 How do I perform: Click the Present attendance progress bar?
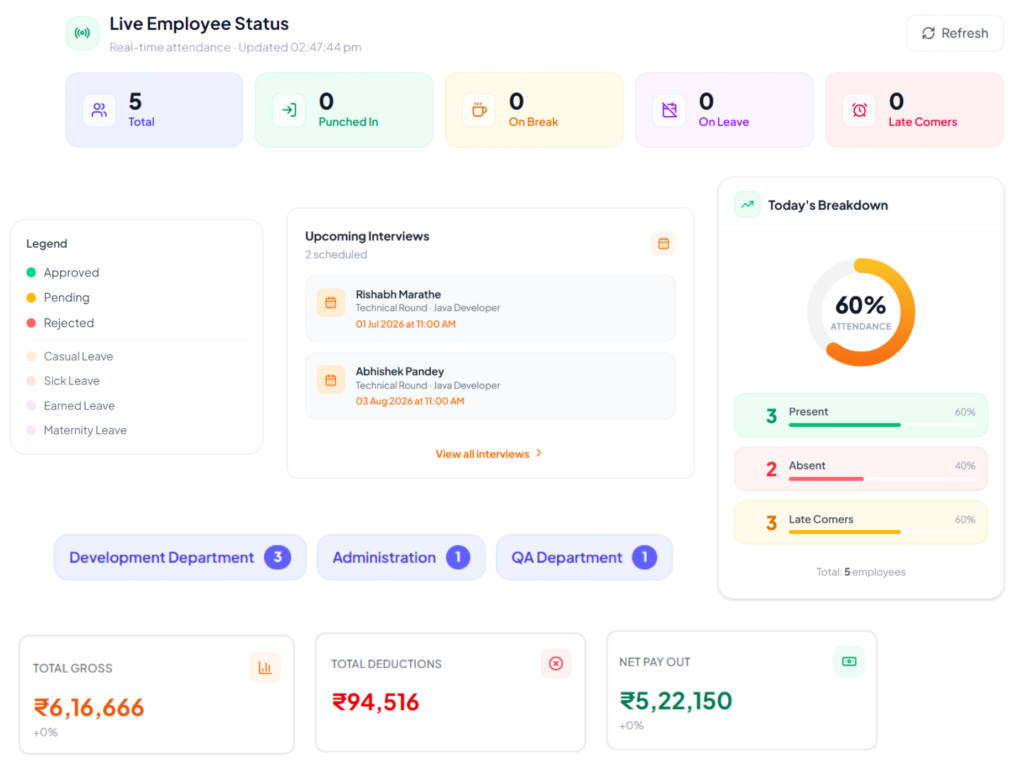point(882,425)
